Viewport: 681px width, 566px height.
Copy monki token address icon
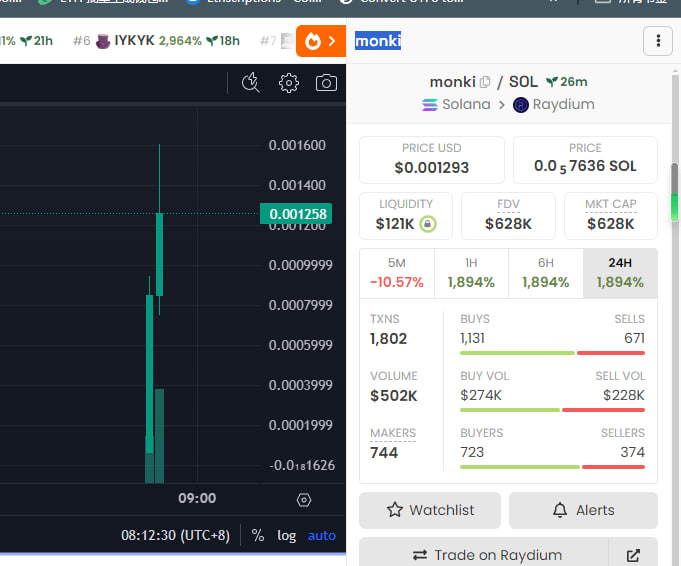(x=485, y=82)
